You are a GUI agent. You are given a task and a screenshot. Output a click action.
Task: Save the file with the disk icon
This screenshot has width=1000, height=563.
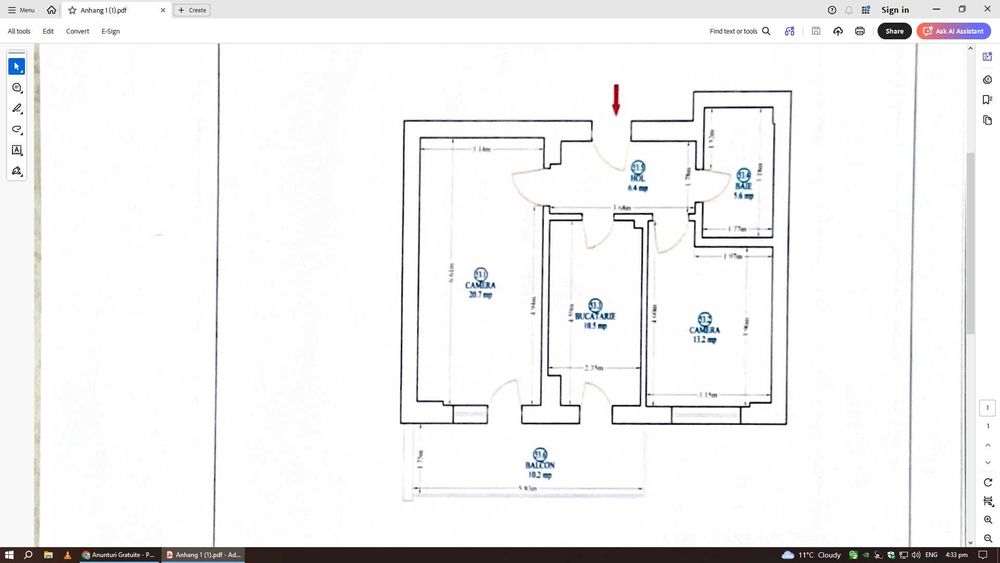[x=816, y=31]
